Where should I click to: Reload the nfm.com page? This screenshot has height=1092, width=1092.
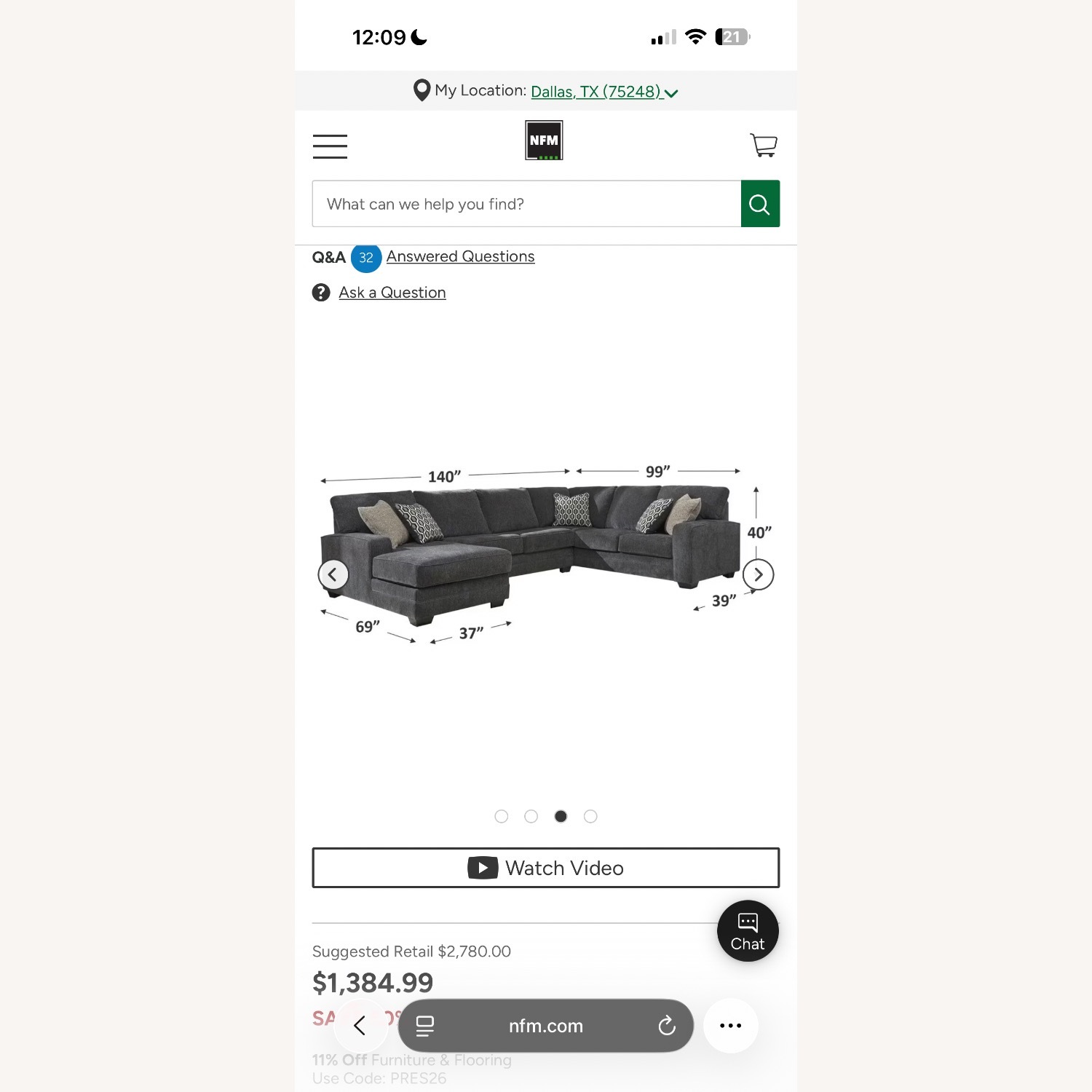click(x=667, y=1026)
